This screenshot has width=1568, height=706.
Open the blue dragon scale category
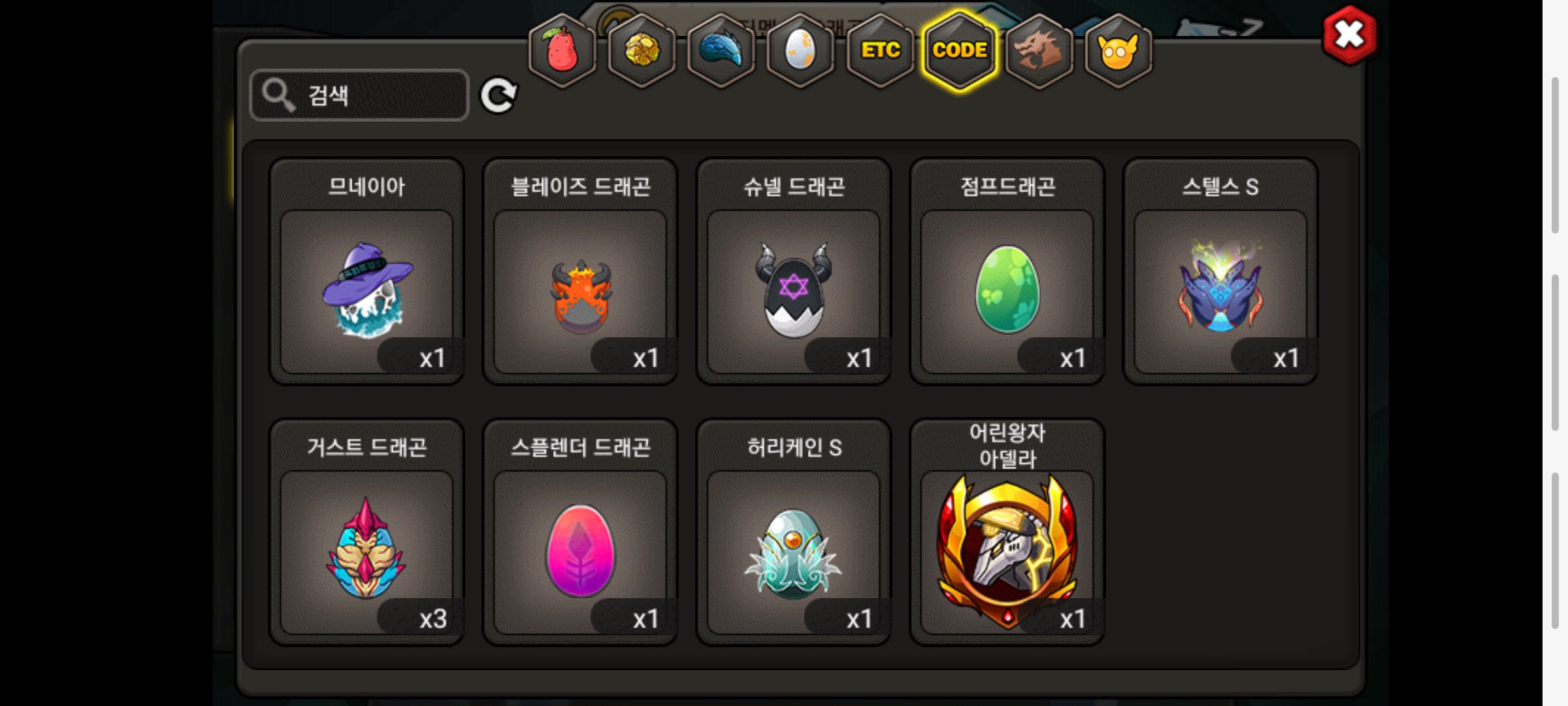[721, 50]
